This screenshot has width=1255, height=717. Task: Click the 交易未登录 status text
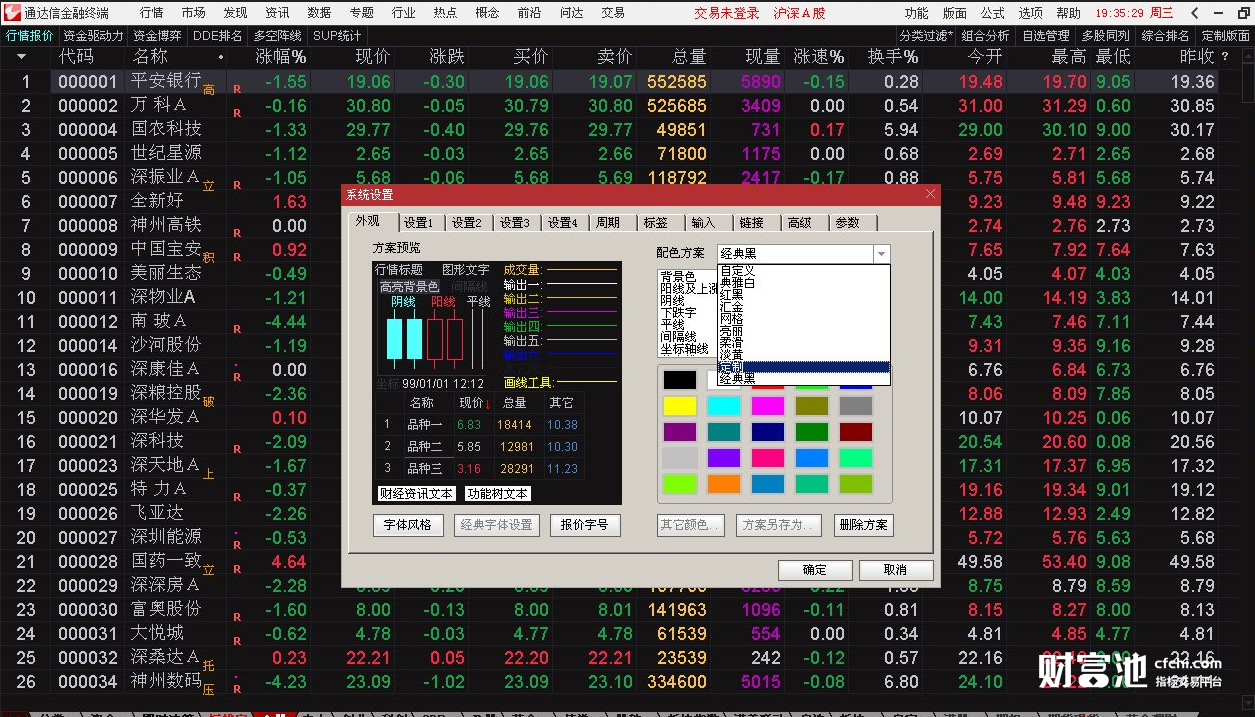[727, 13]
